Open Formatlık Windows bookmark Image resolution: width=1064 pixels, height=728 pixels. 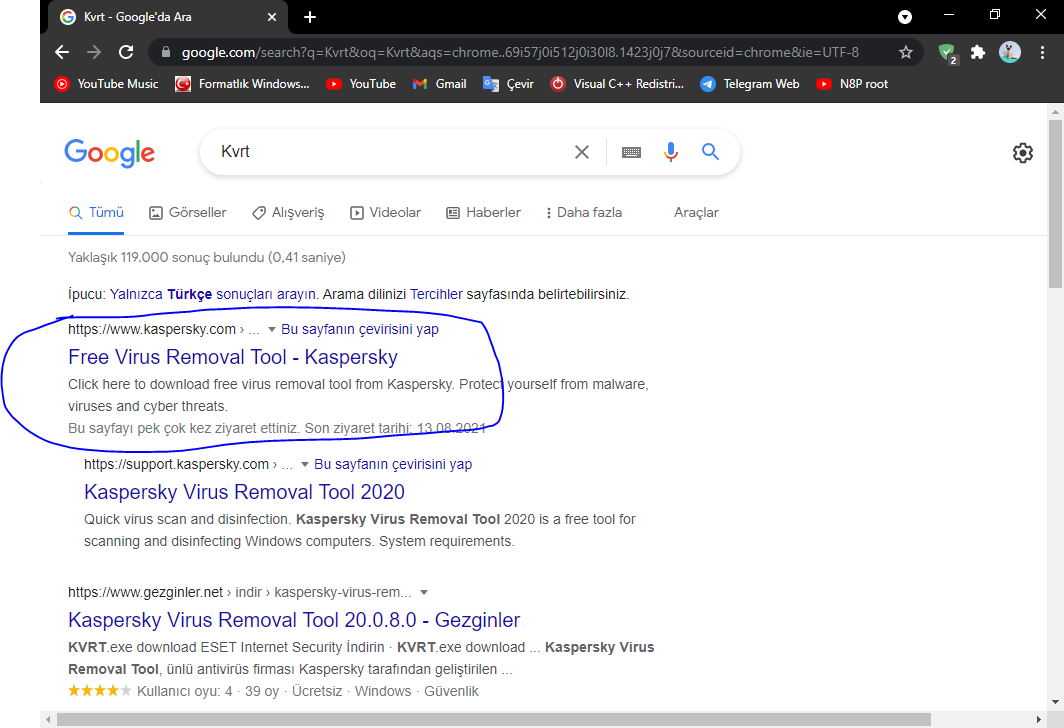[x=242, y=84]
